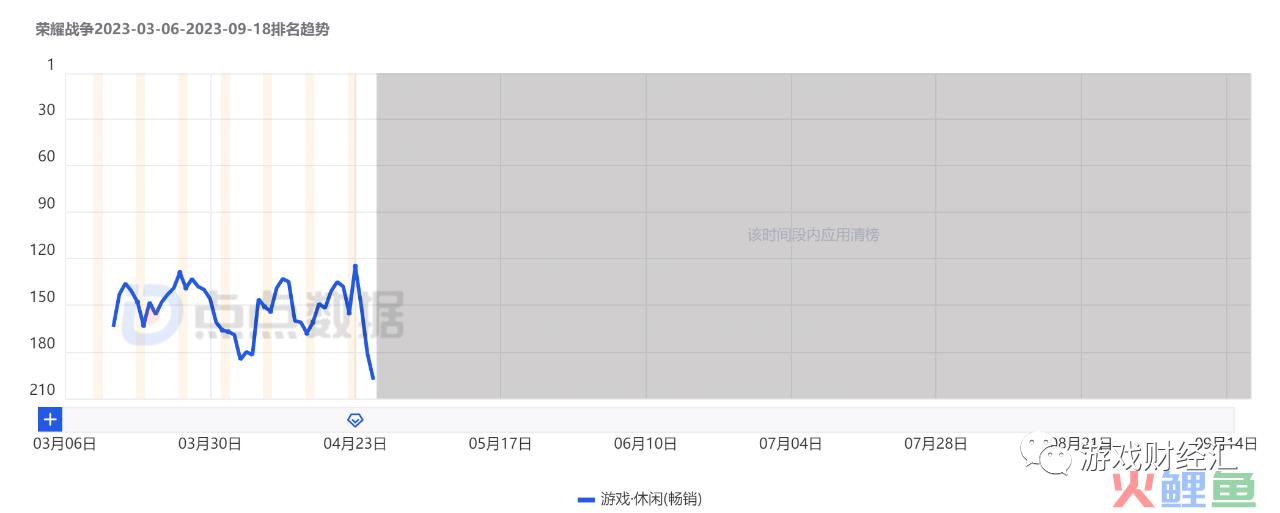Select the 06月10日 date label

[645, 444]
